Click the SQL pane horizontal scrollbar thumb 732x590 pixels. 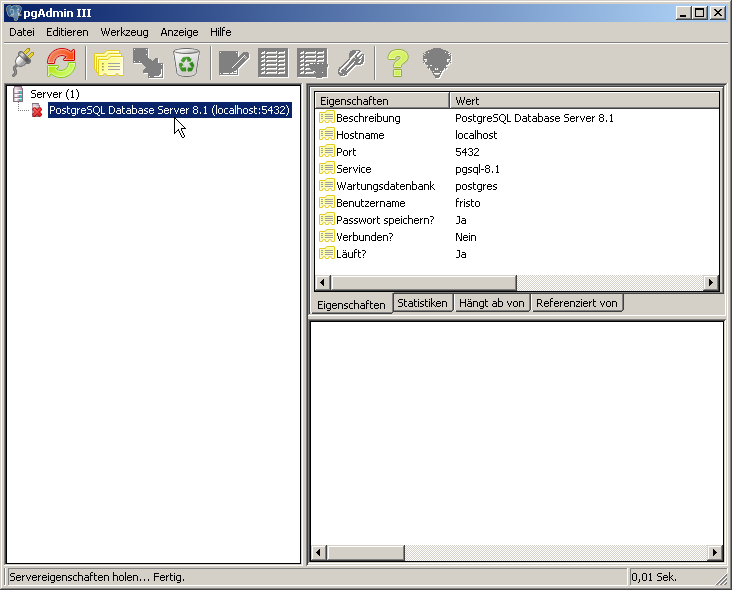(366, 553)
